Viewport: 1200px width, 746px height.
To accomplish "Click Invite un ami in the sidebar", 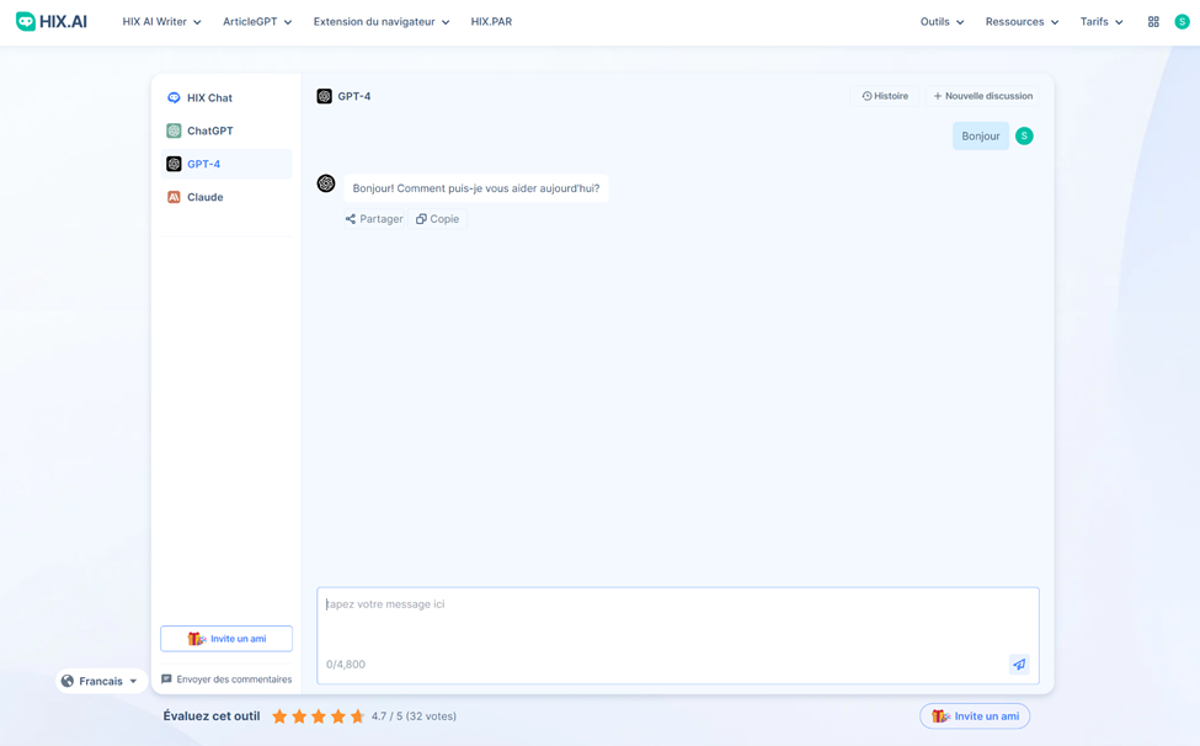I will tap(226, 638).
